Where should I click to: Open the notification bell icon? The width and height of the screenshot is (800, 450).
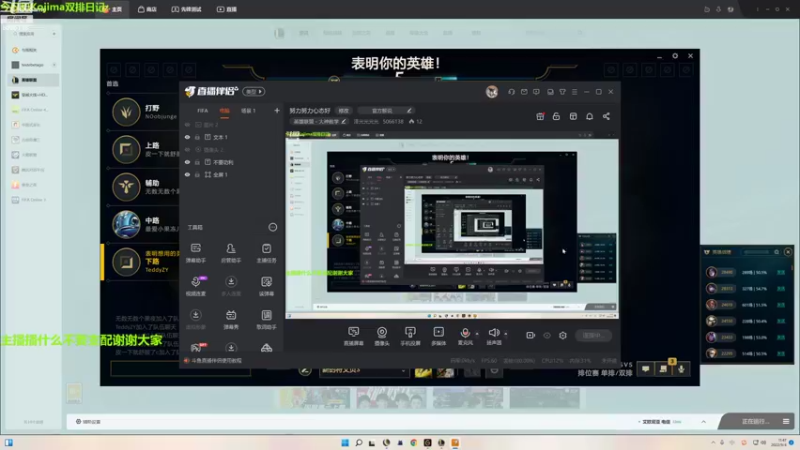589,116
